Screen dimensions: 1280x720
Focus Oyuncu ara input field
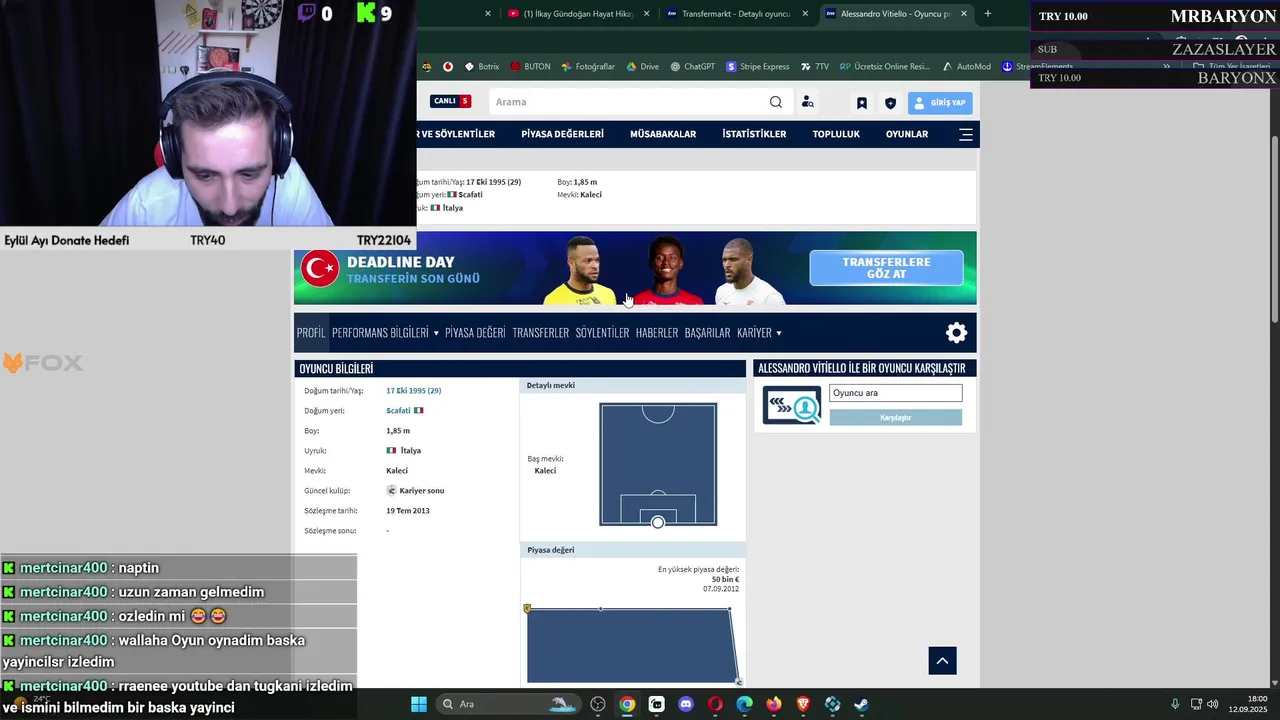click(x=895, y=393)
